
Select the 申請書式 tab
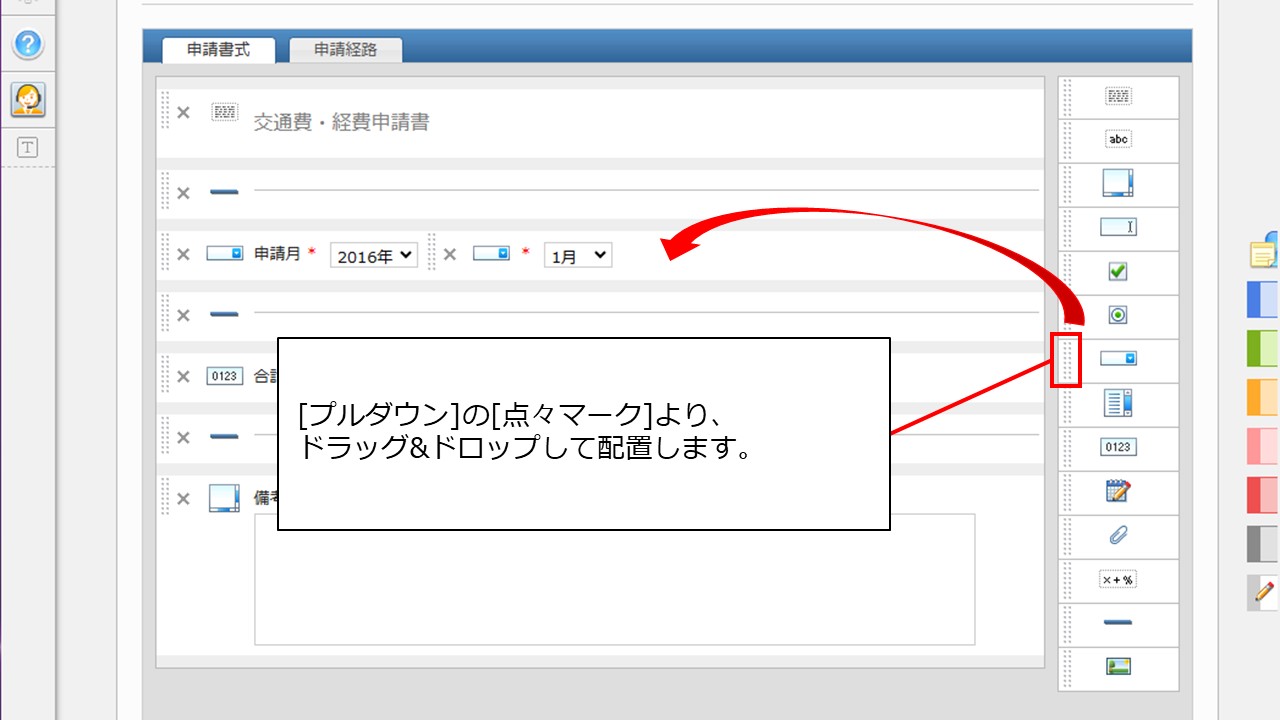218,49
